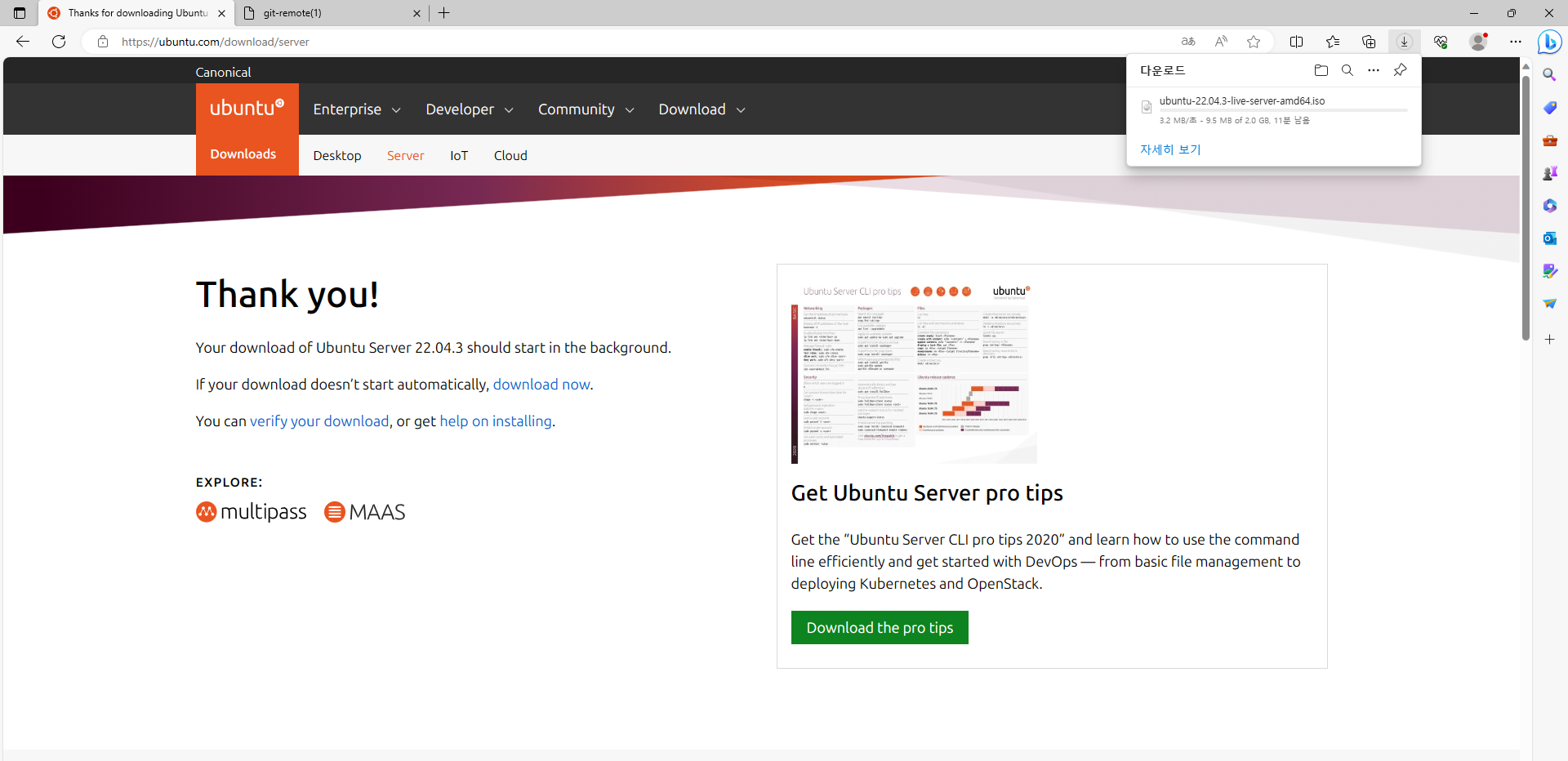Expand the Enterprise menu
Viewport: 1568px width, 761px height.
click(357, 109)
